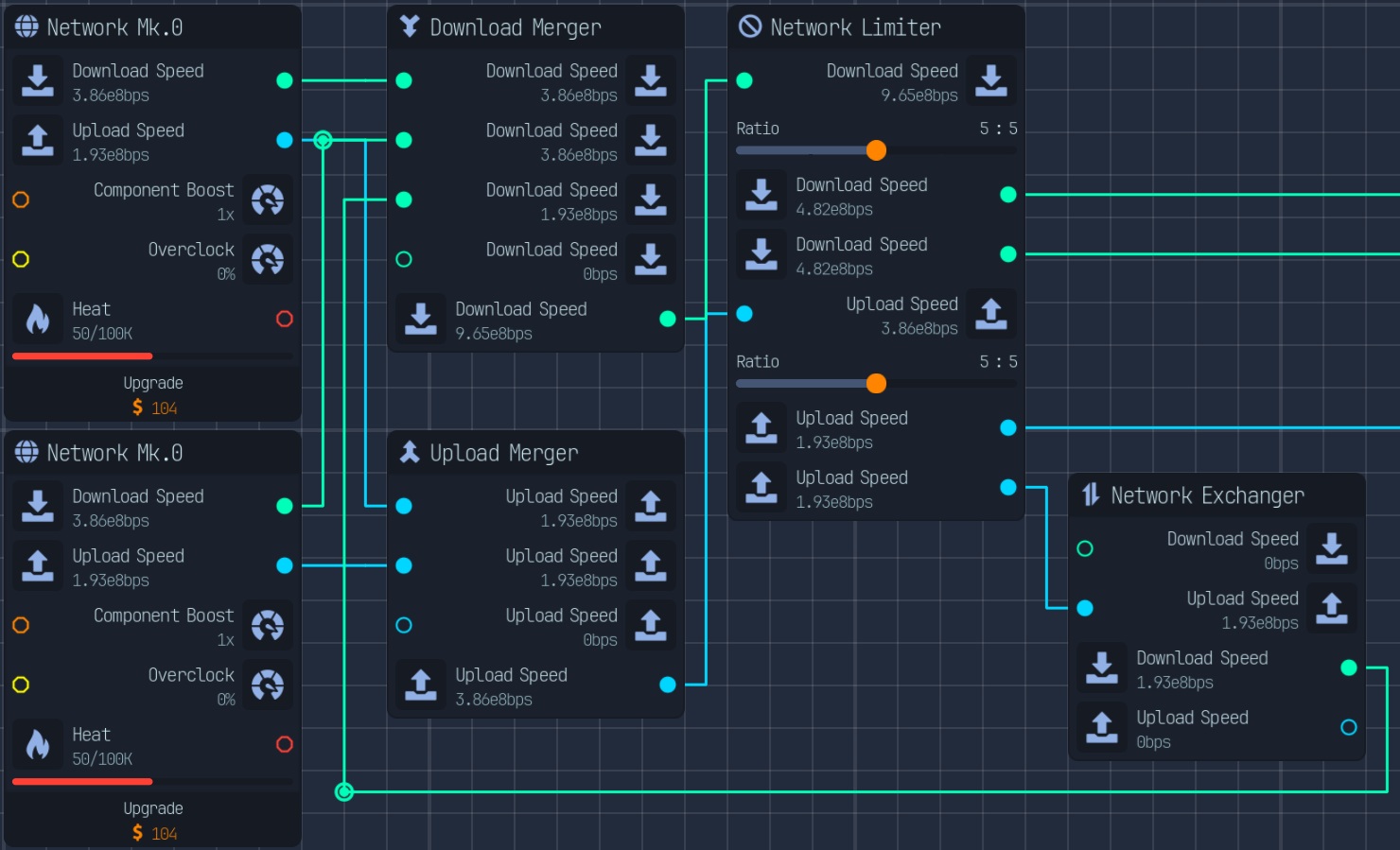Select the Overclock gauge icon in the lower Network Mk.0
The image size is (1400, 850).
(268, 685)
